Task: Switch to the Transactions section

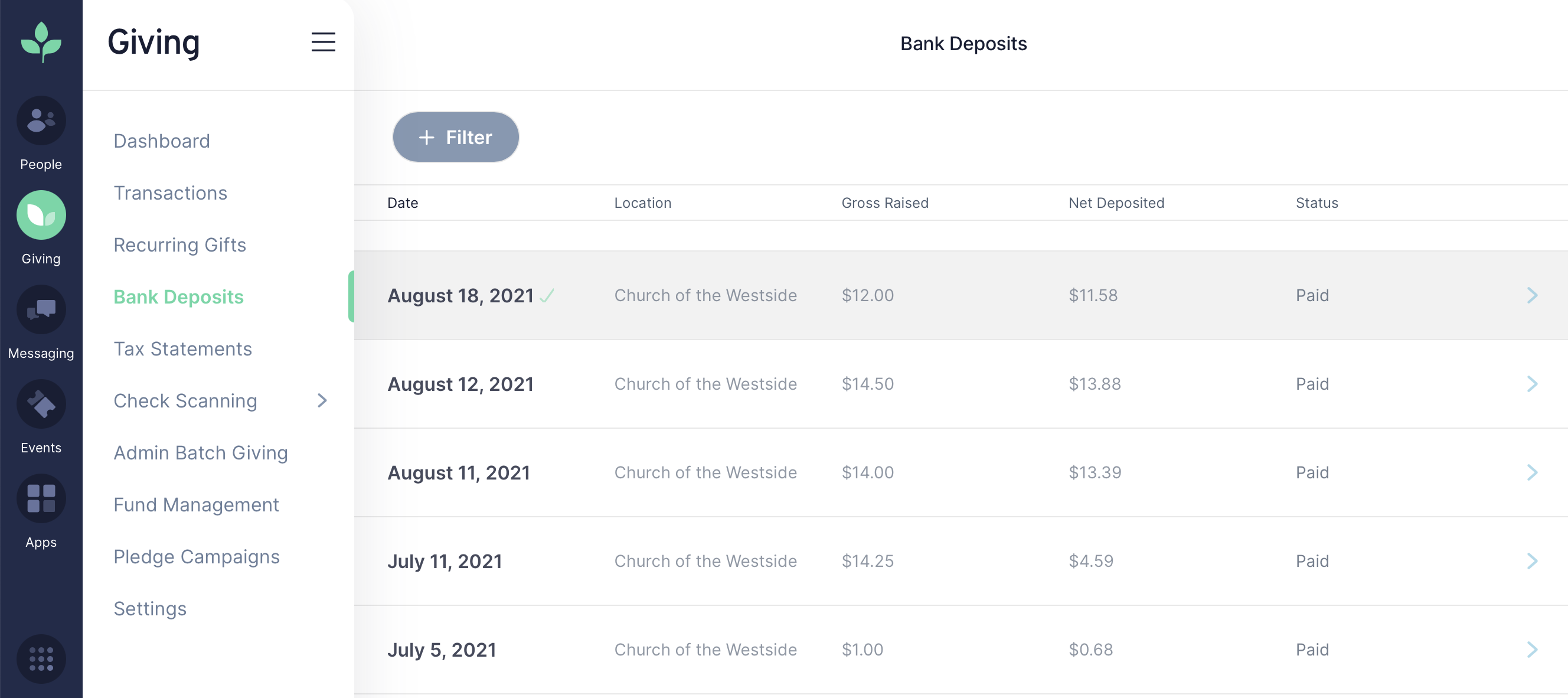Action: pyautogui.click(x=170, y=193)
